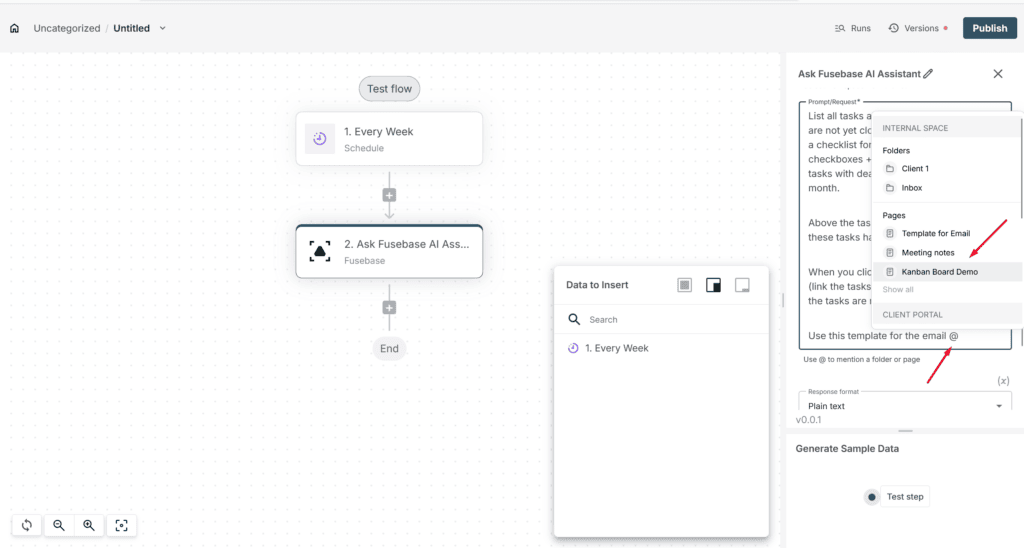1024x548 pixels.
Task: Expand 1. Every Week data item
Action: 661,348
